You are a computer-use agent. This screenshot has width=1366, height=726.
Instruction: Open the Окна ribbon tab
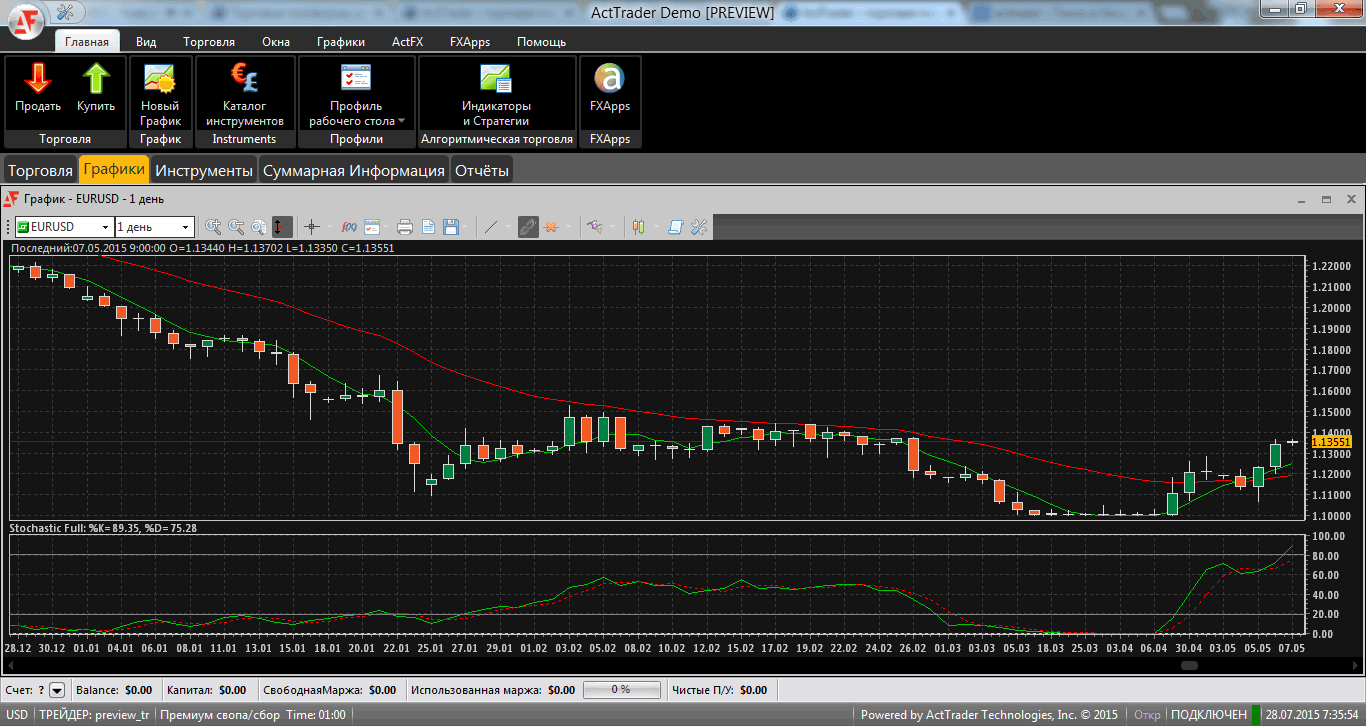coord(276,41)
